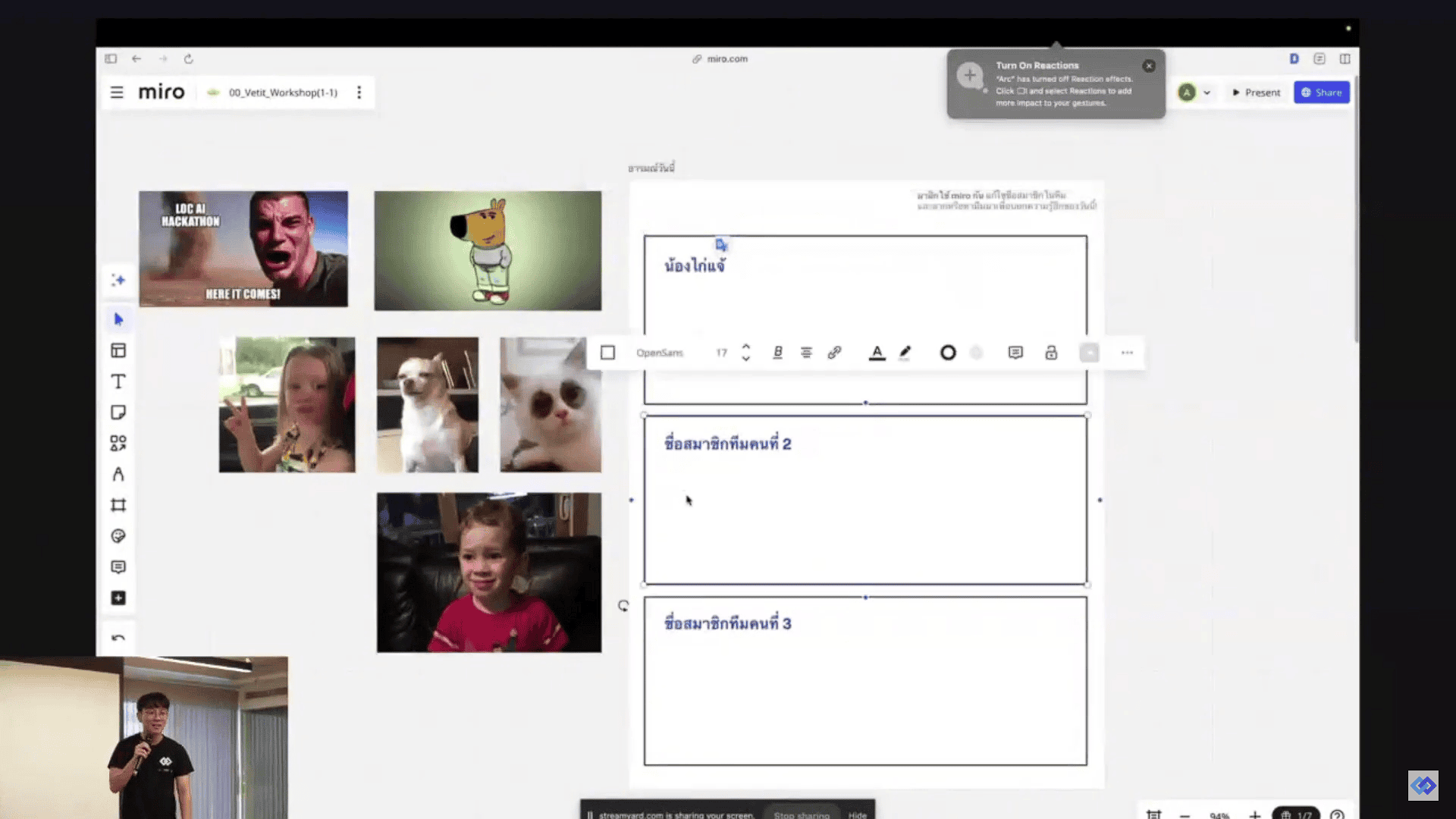Open more apps plus tool

(118, 598)
